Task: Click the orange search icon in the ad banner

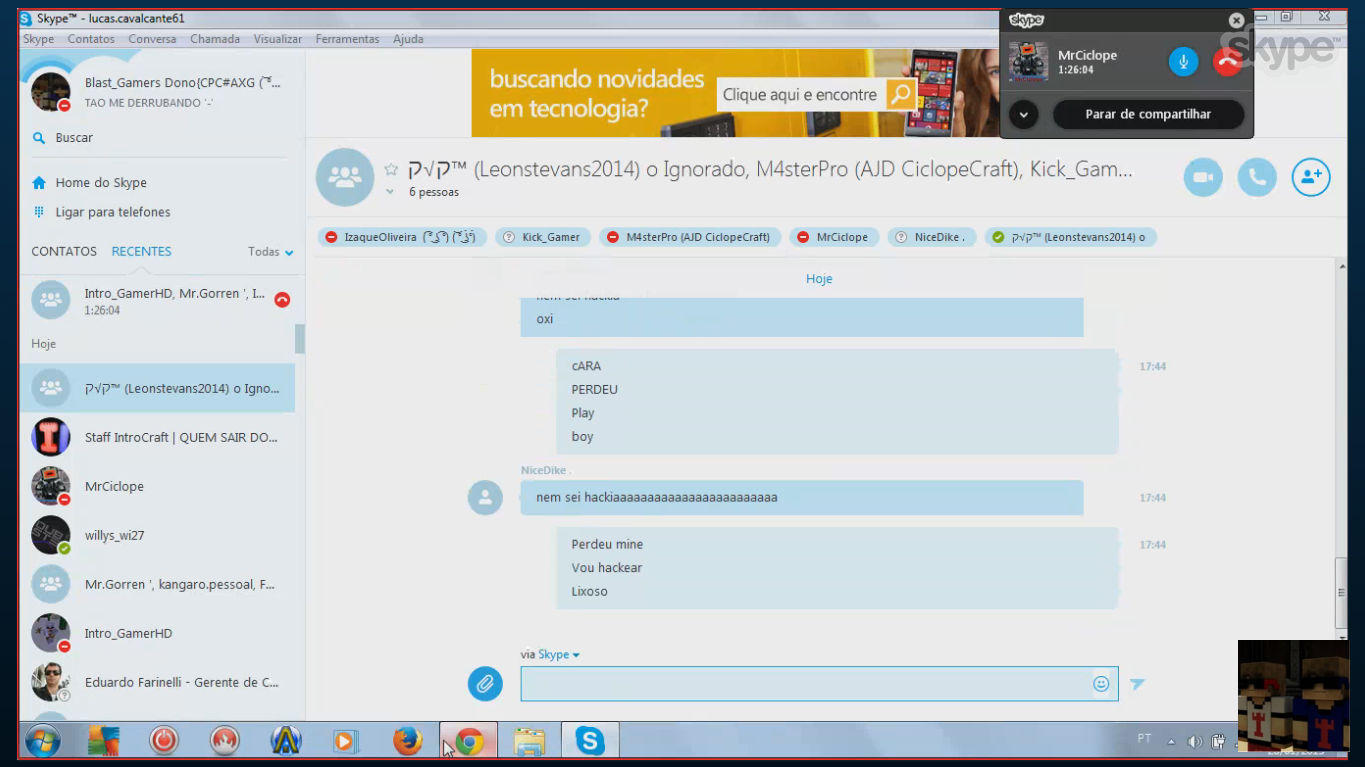Action: point(902,95)
